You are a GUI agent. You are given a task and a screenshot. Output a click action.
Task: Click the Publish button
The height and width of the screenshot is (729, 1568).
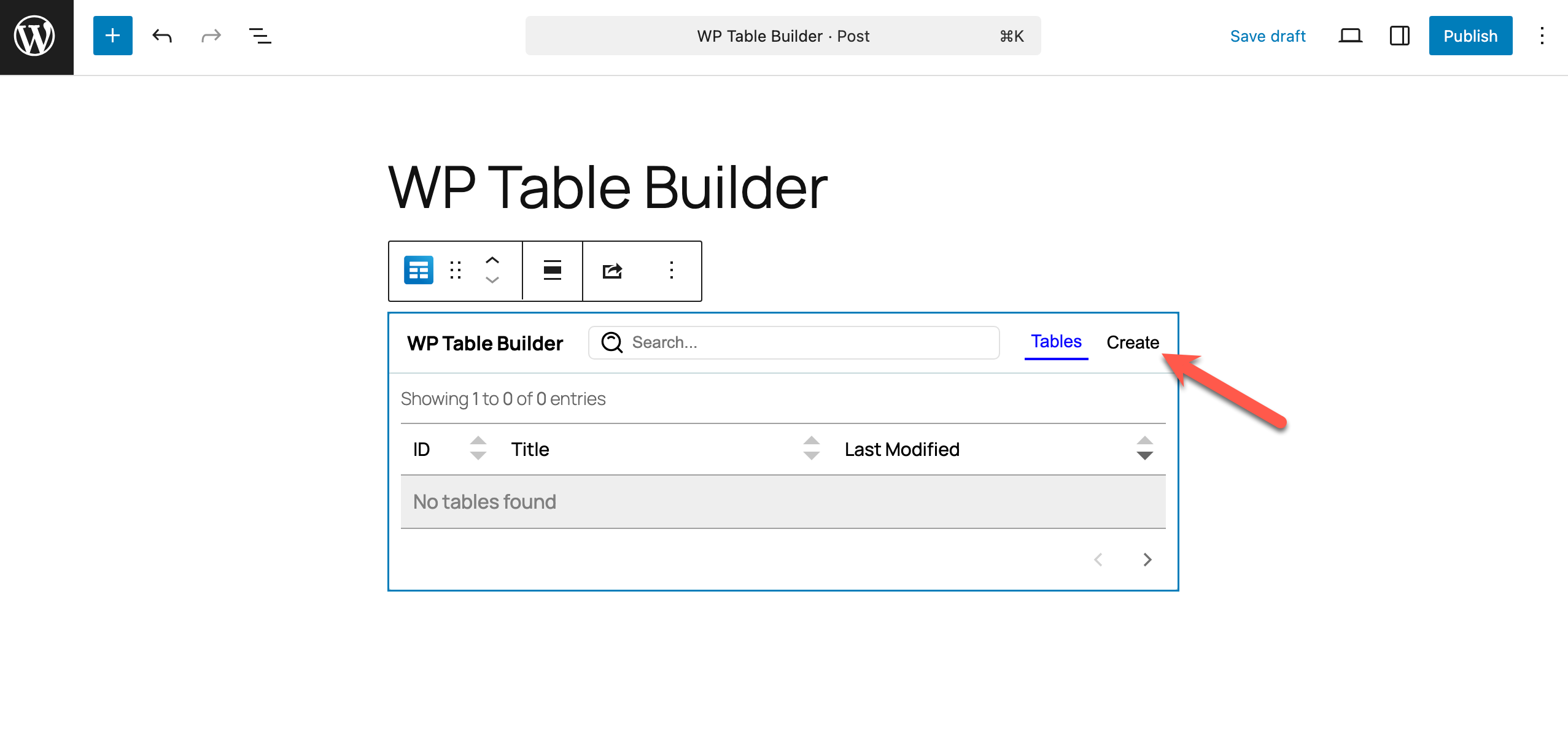1470,36
